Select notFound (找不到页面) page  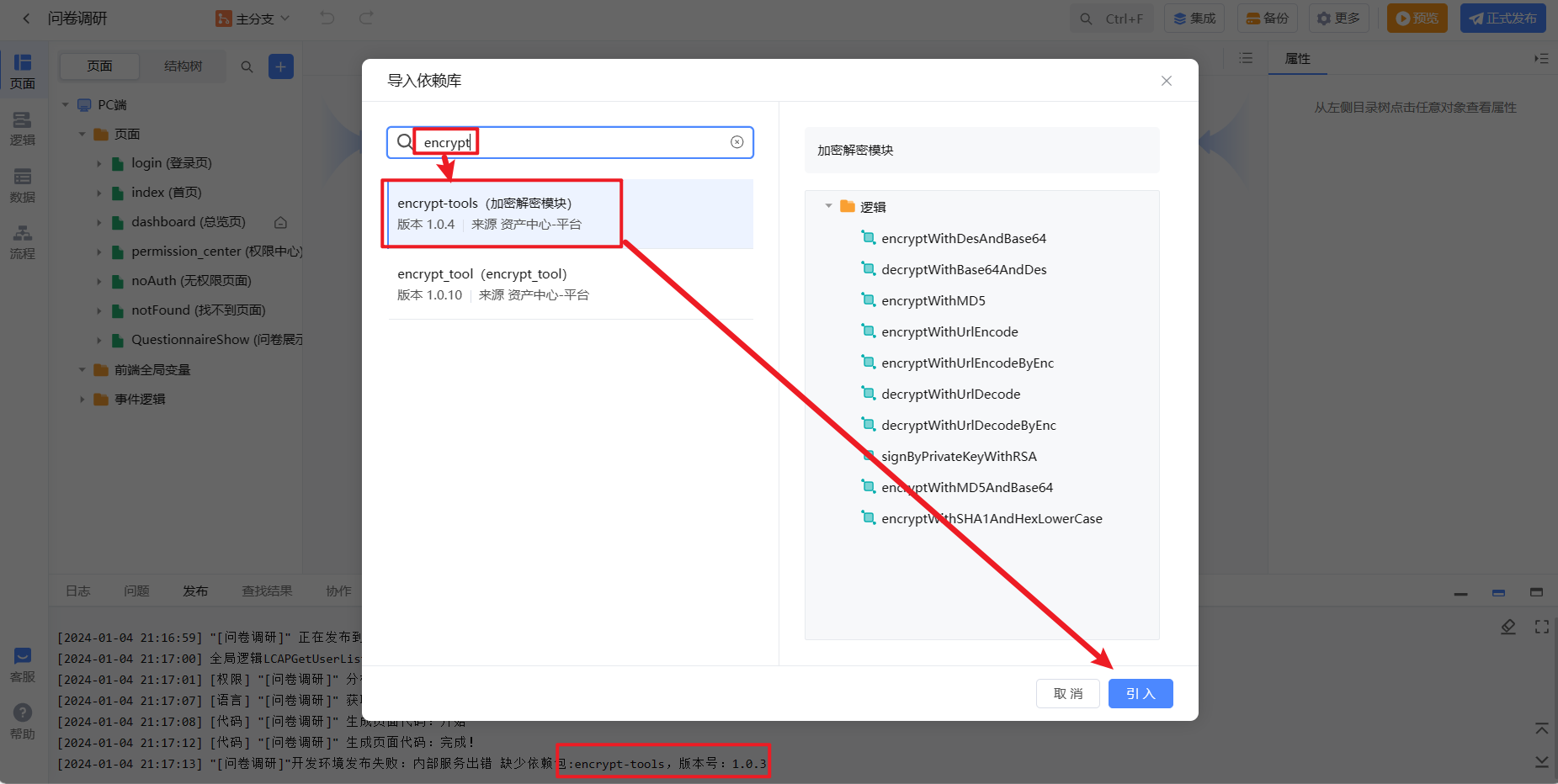[198, 310]
